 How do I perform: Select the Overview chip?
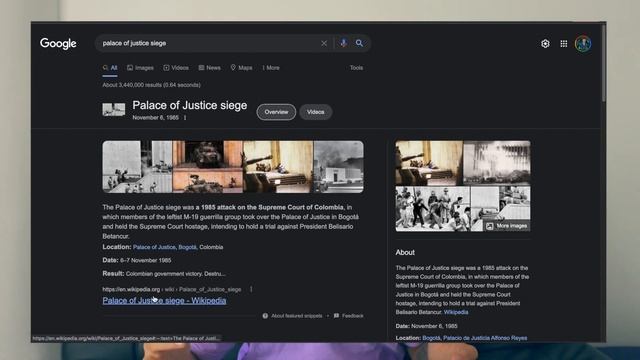point(276,112)
